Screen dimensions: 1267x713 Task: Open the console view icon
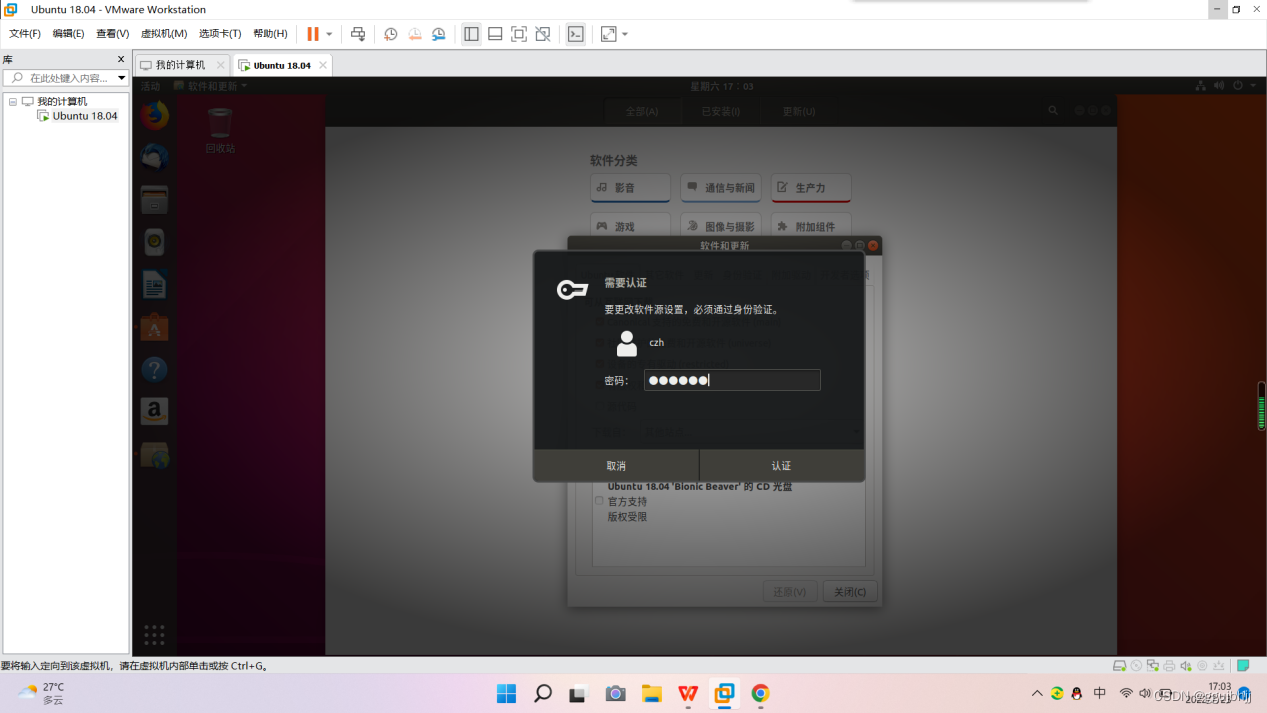576,34
